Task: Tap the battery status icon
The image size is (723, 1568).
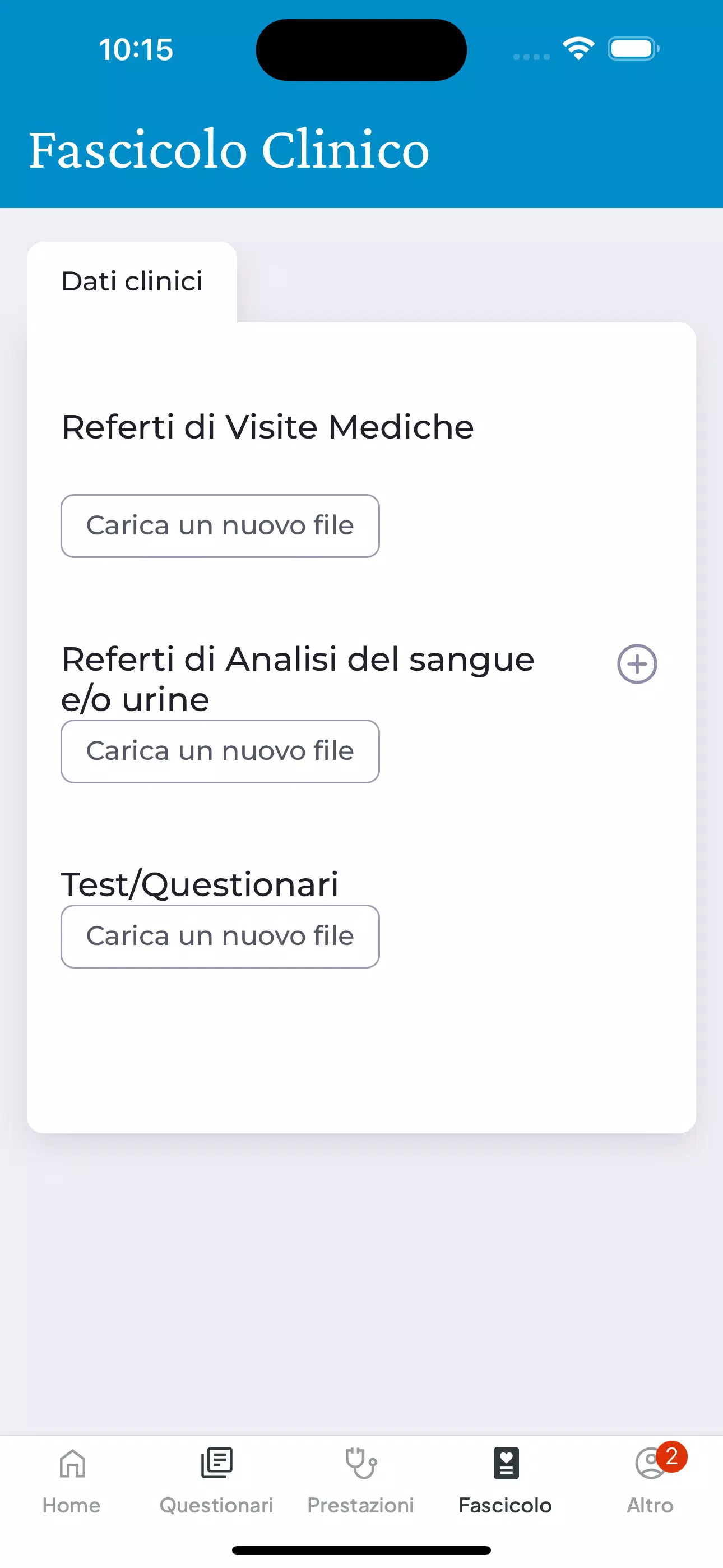Action: pyautogui.click(x=633, y=49)
